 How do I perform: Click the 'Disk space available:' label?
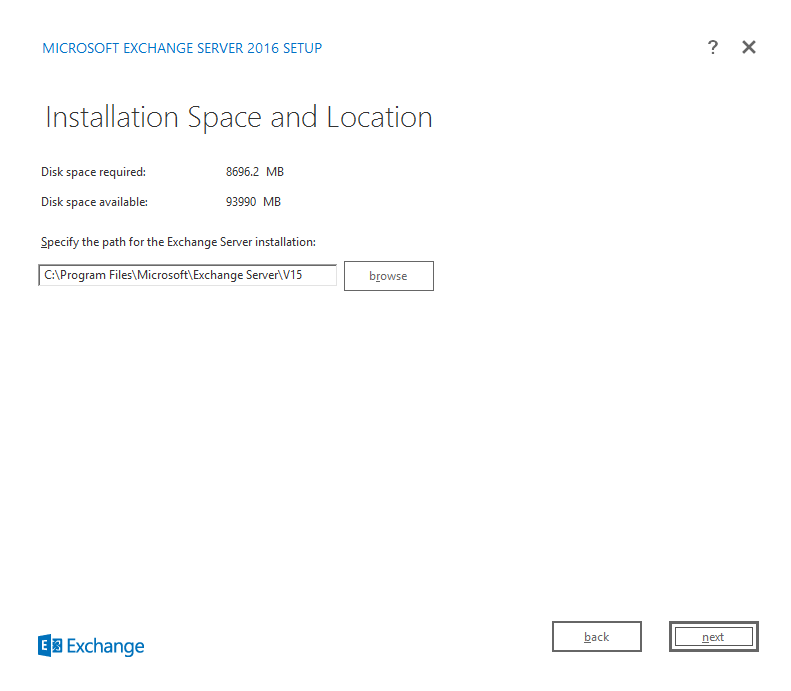(94, 202)
